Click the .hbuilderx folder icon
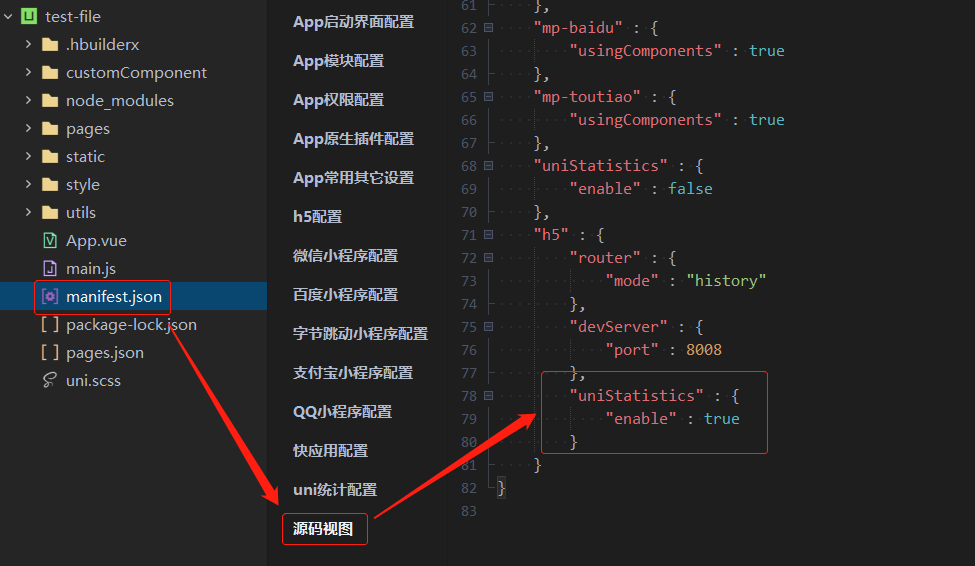 click(x=50, y=45)
